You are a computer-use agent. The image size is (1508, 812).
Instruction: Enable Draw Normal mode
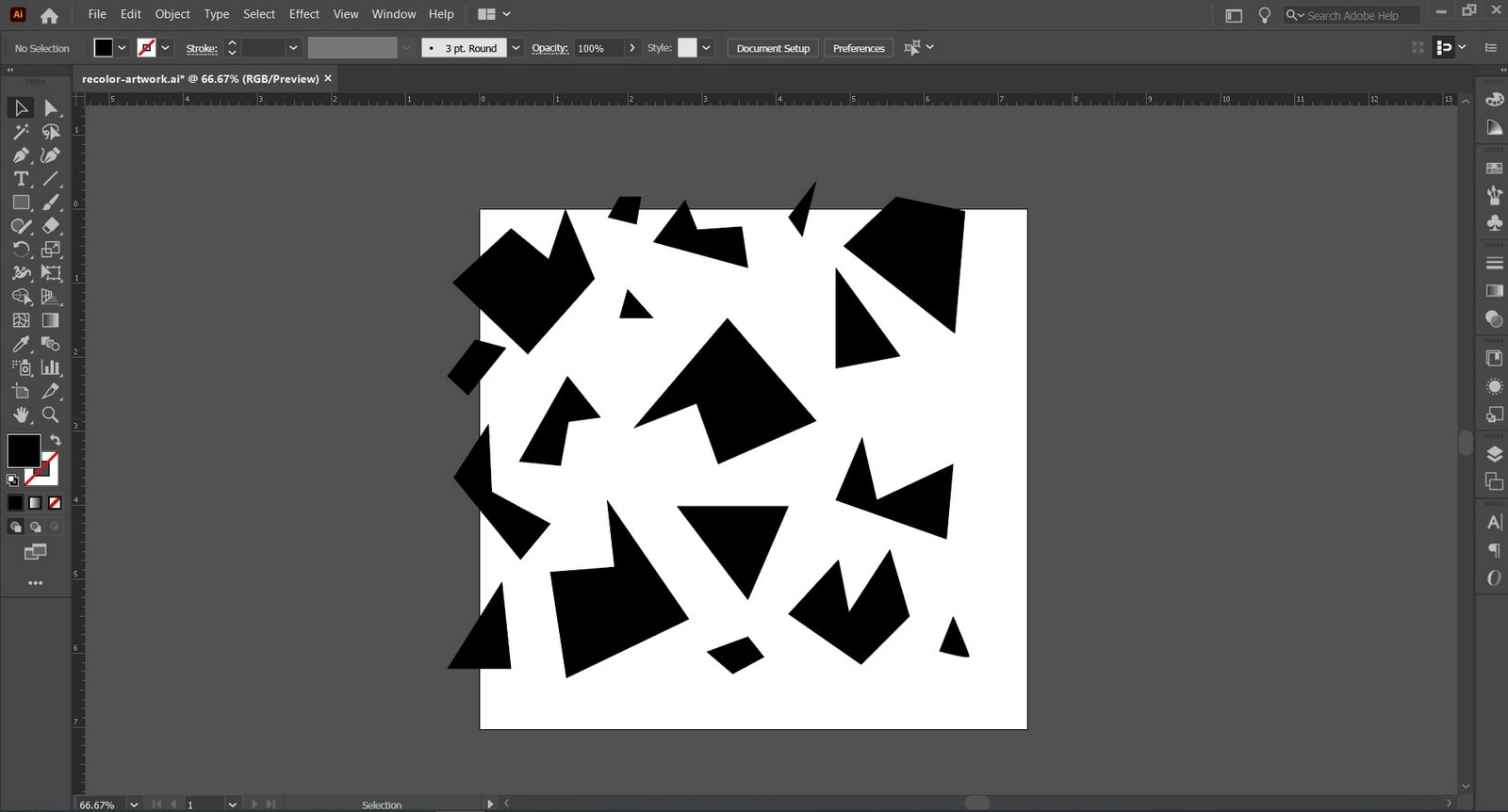(15, 528)
